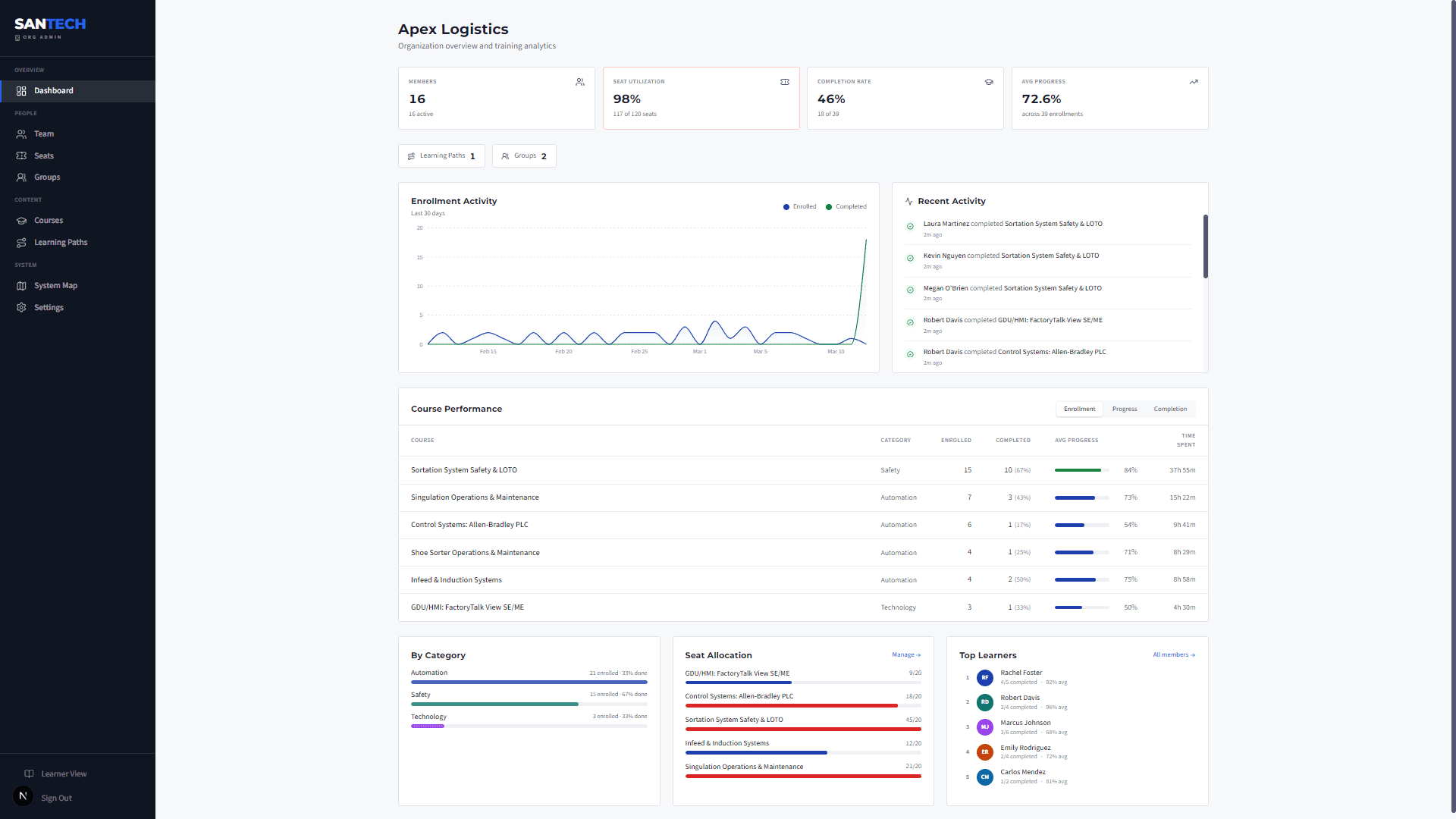The image size is (1456, 819).
Task: Click the Sortation System Safety & LOTO row
Action: [803, 470]
